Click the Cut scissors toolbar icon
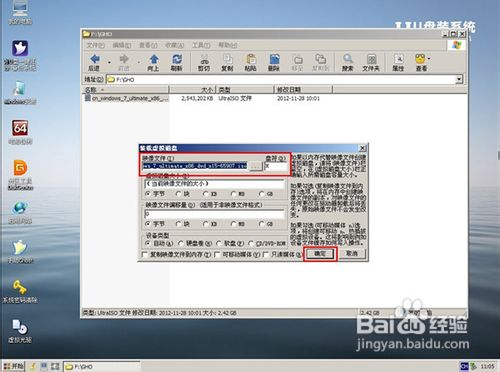500x372 pixels. click(204, 59)
